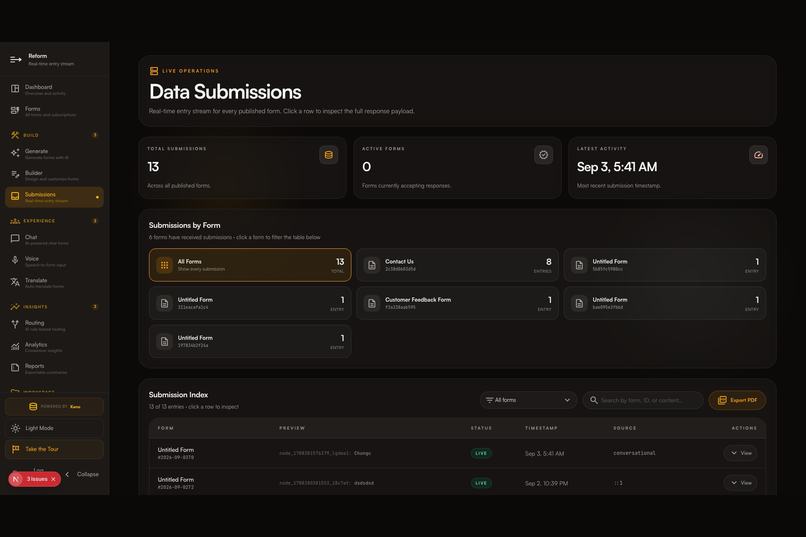806x537 pixels.
Task: Filter by the Contact Us form card
Action: click(457, 265)
